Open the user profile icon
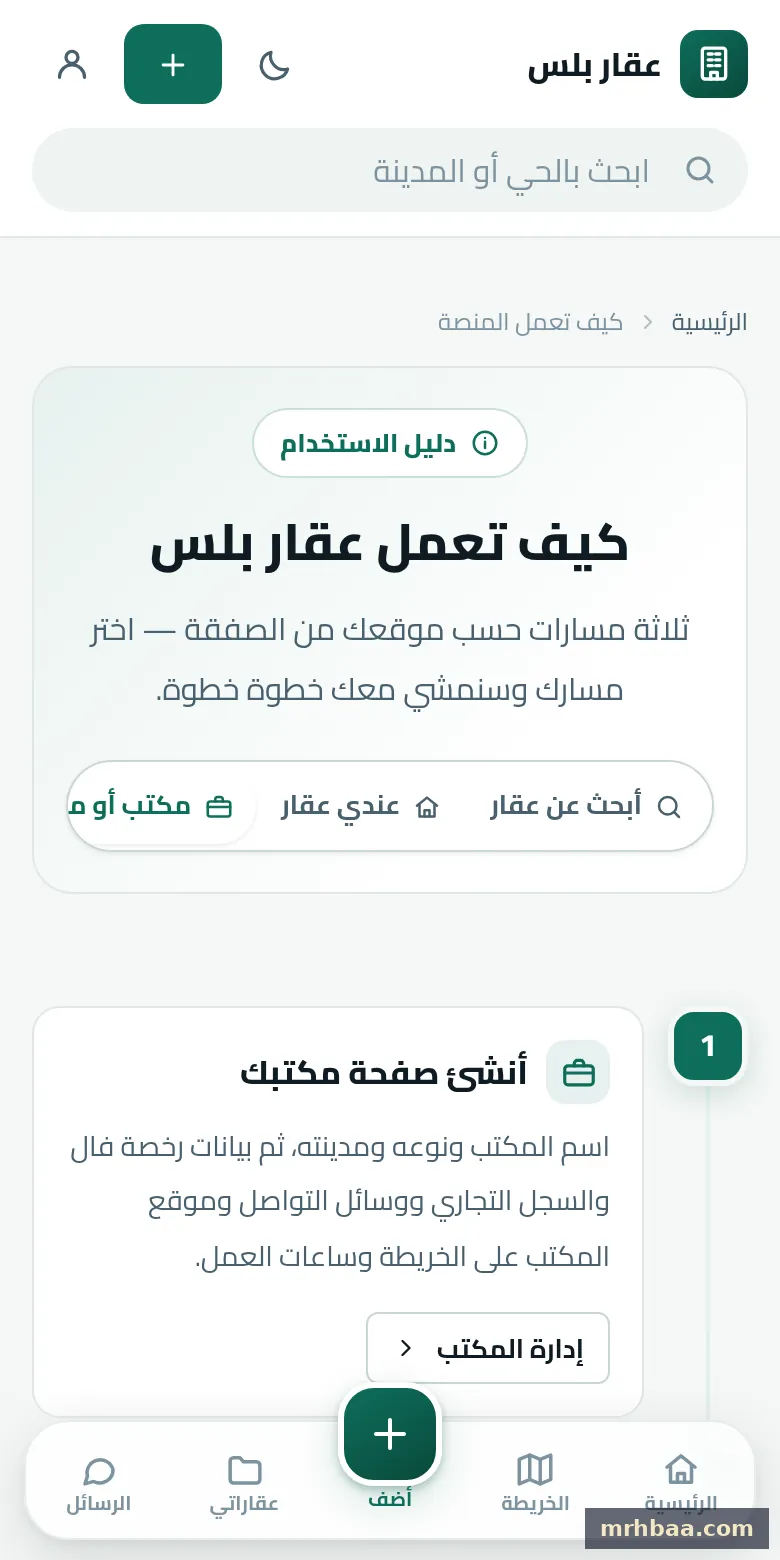780x1560 pixels. [x=72, y=65]
